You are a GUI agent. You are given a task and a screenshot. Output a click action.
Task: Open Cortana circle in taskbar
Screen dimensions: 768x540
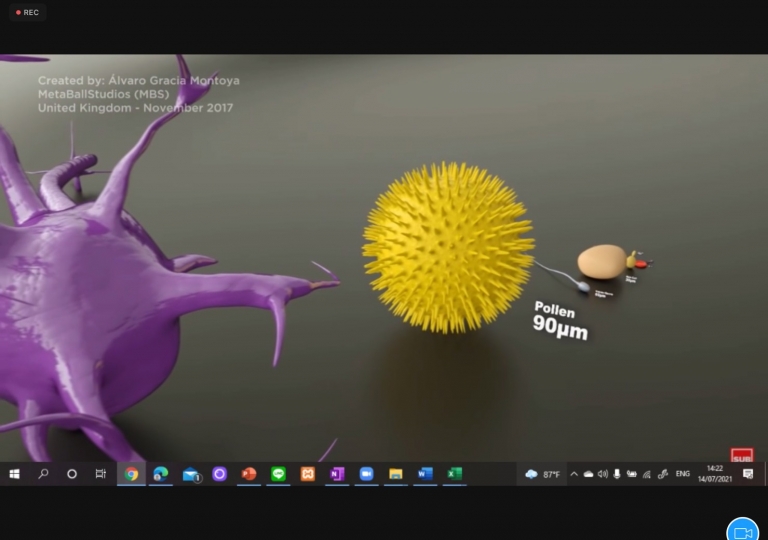(72, 474)
